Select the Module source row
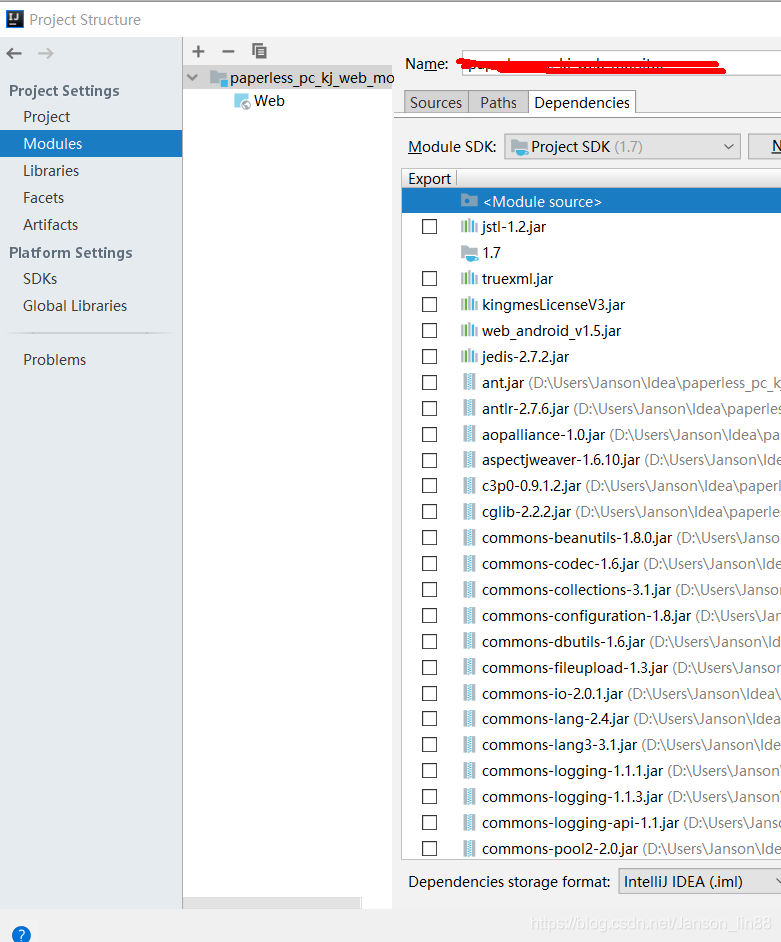This screenshot has width=781, height=942. [x=591, y=201]
